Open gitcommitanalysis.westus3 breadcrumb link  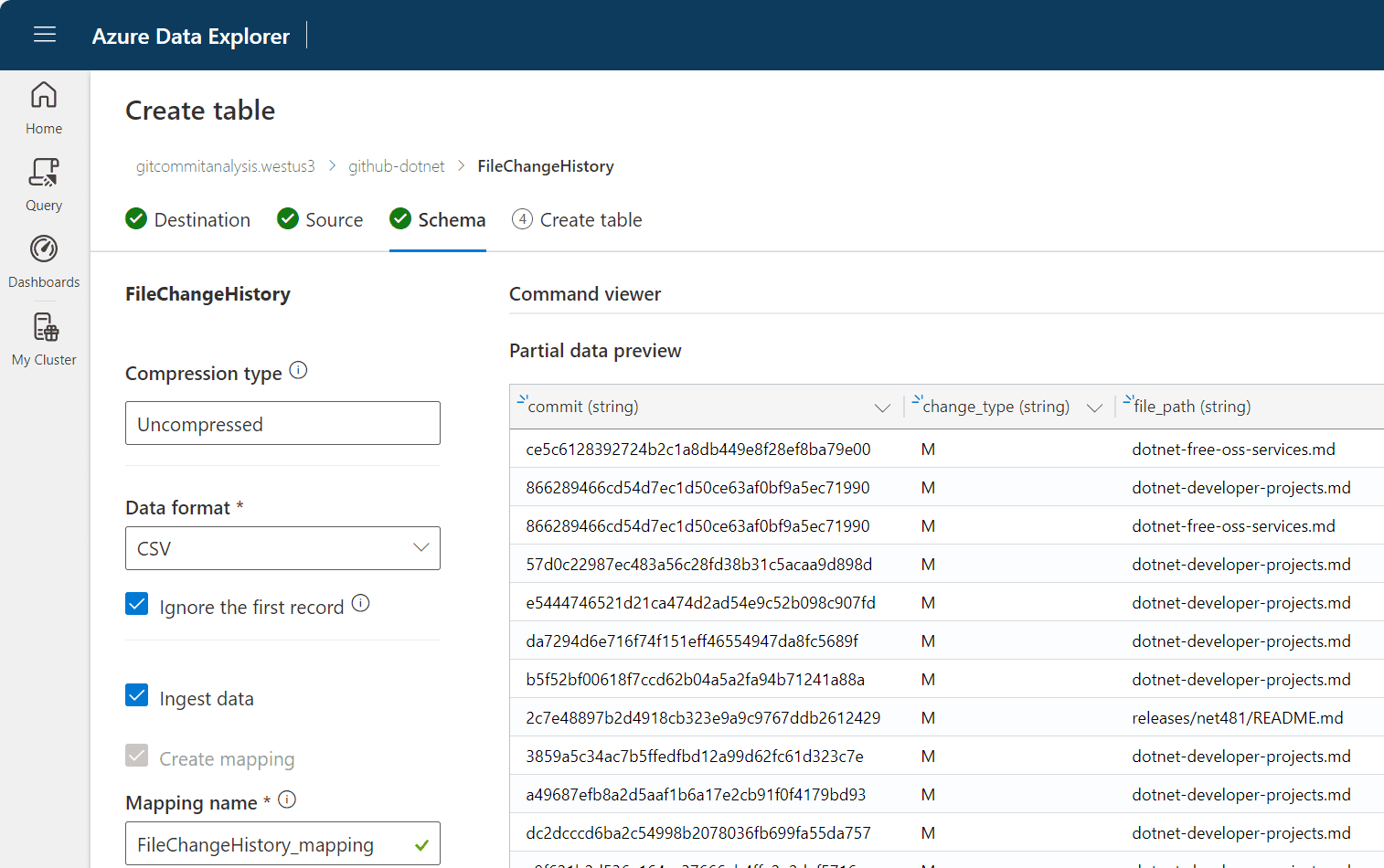click(x=226, y=166)
